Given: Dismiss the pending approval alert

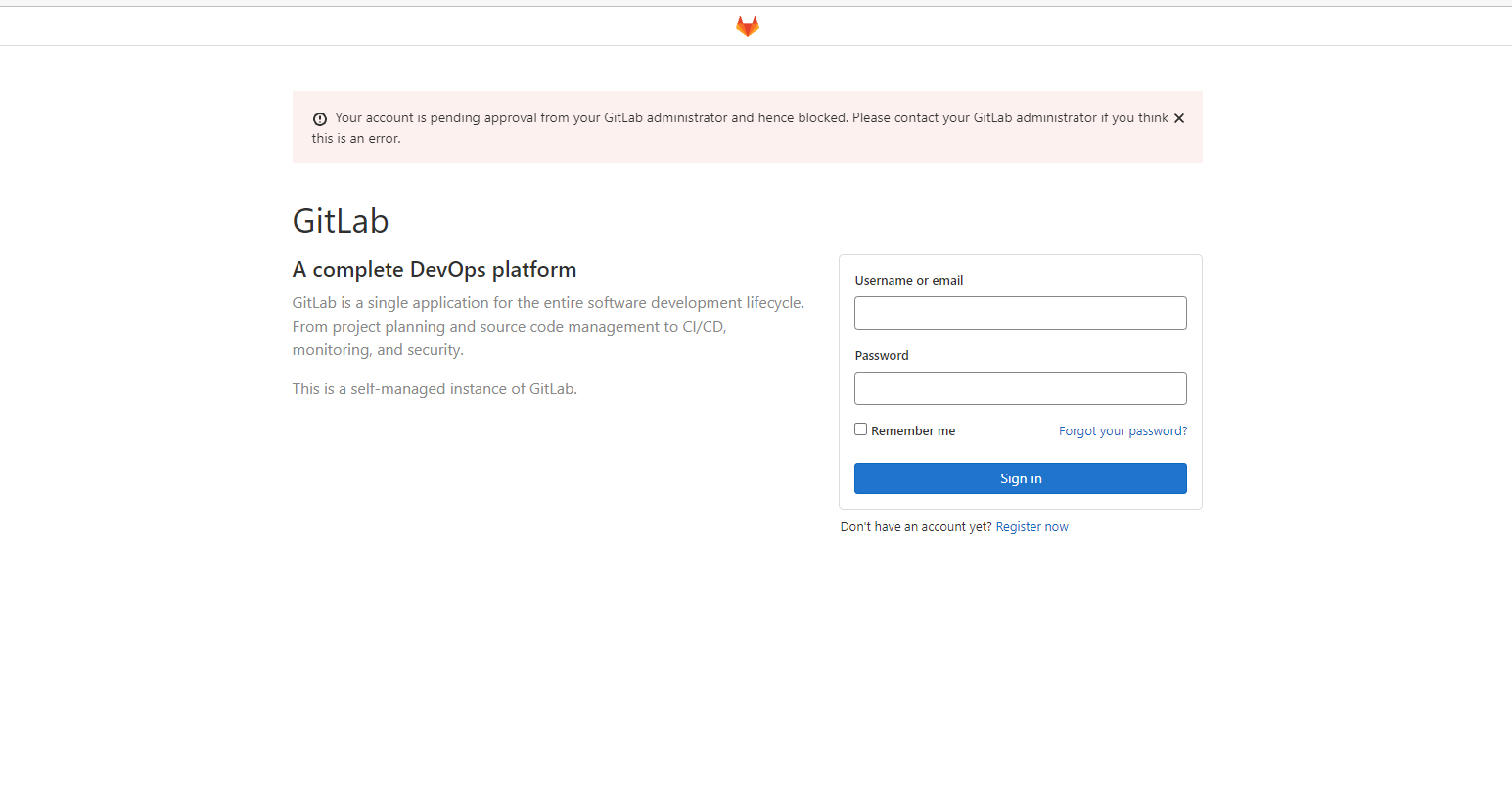Looking at the screenshot, I should click(1178, 118).
